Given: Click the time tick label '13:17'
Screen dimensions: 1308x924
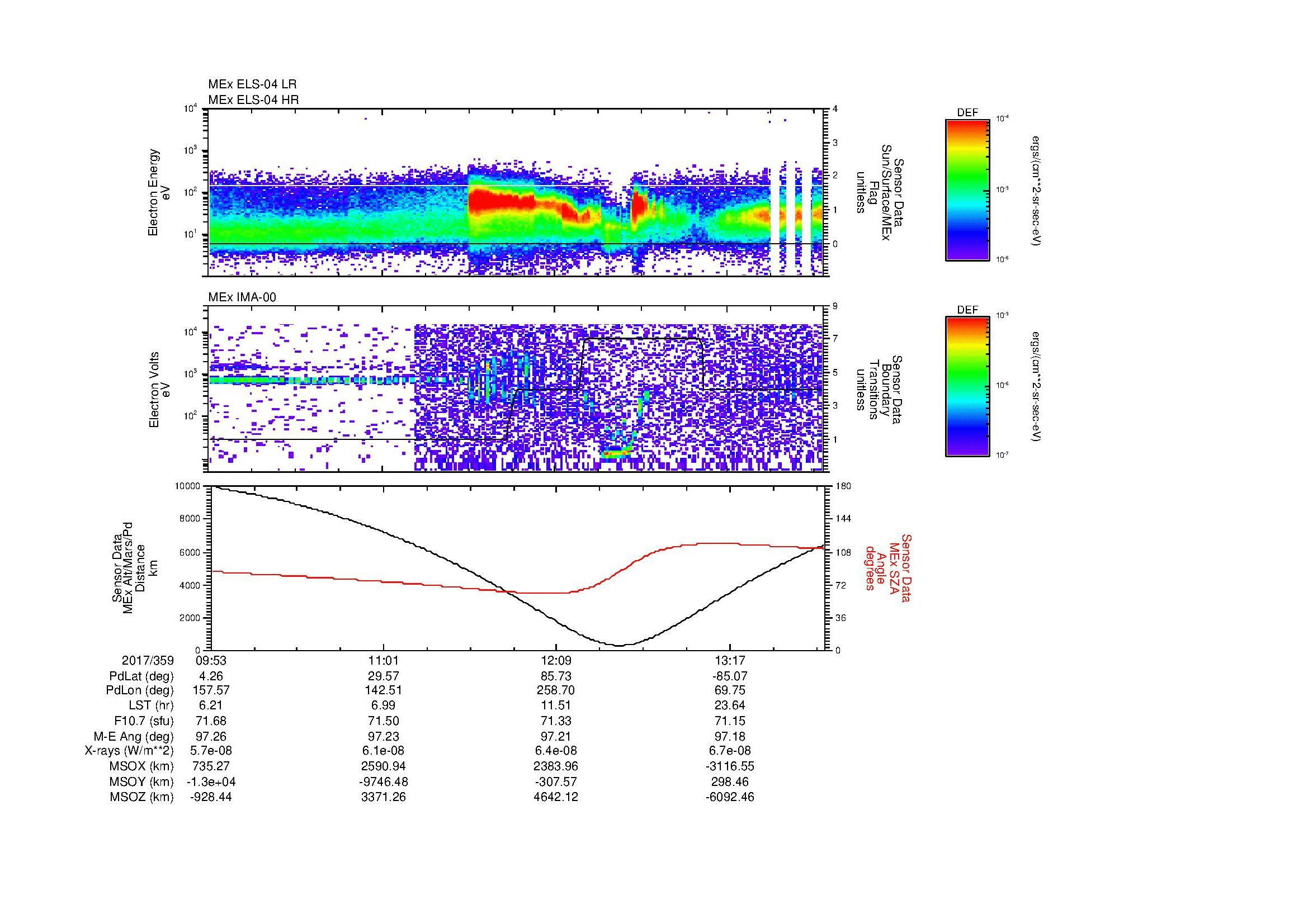Looking at the screenshot, I should coord(730,660).
